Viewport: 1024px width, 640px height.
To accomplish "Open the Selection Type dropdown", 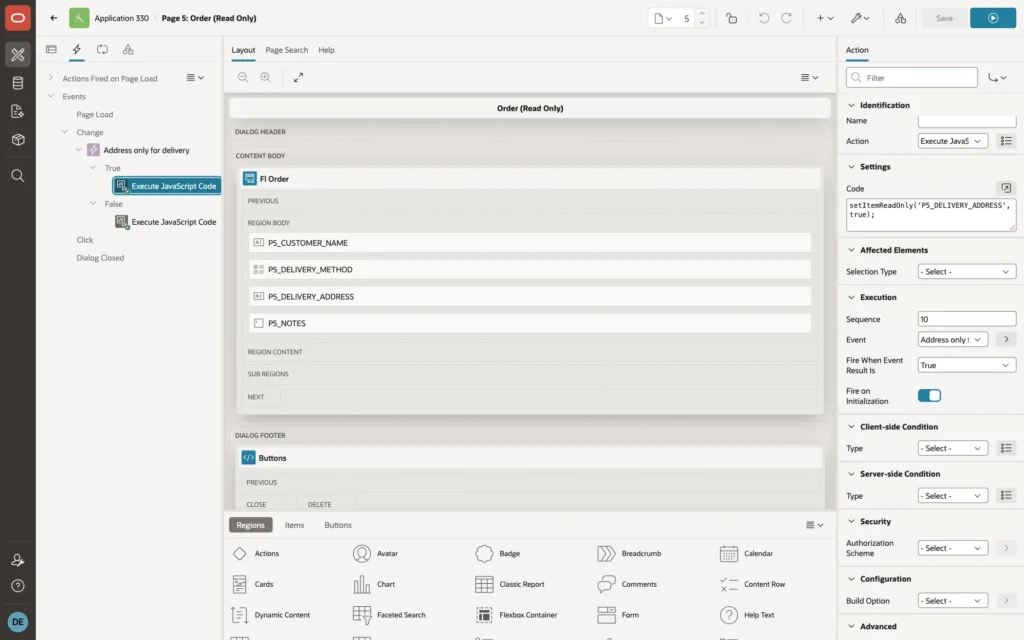I will pyautogui.click(x=967, y=272).
